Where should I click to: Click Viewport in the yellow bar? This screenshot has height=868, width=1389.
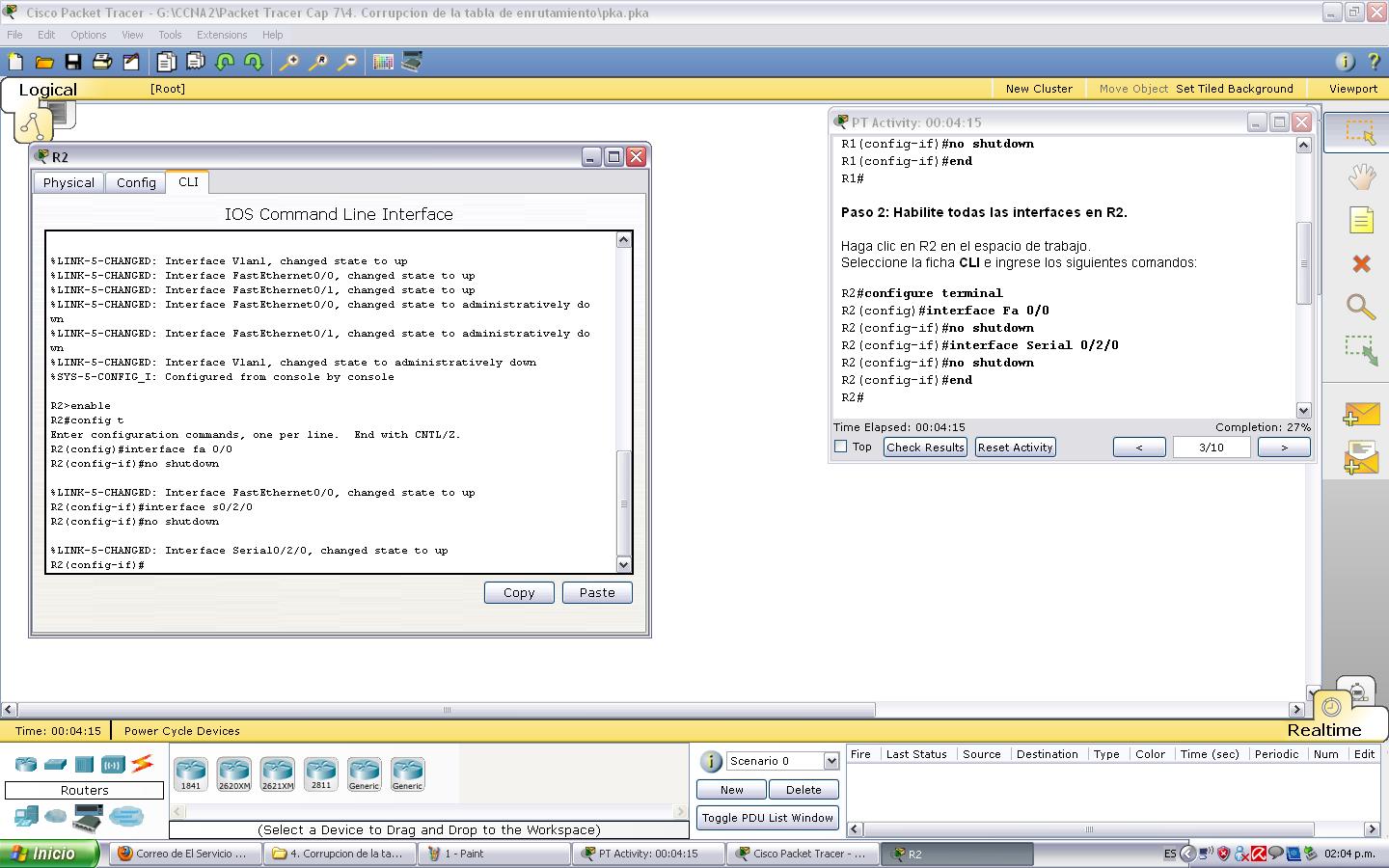[x=1353, y=89]
